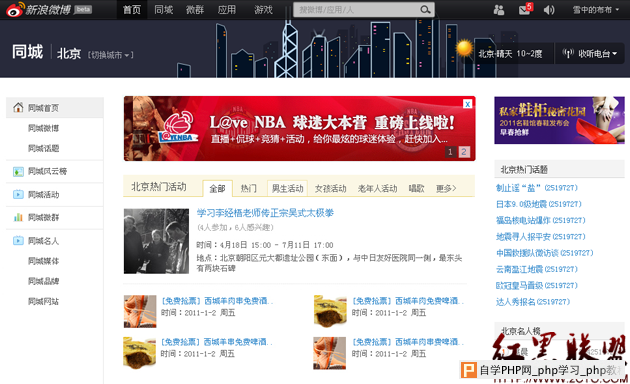Expand the 切换城市 city switcher dropdown
This screenshot has height=384, width=630.
tap(110, 55)
